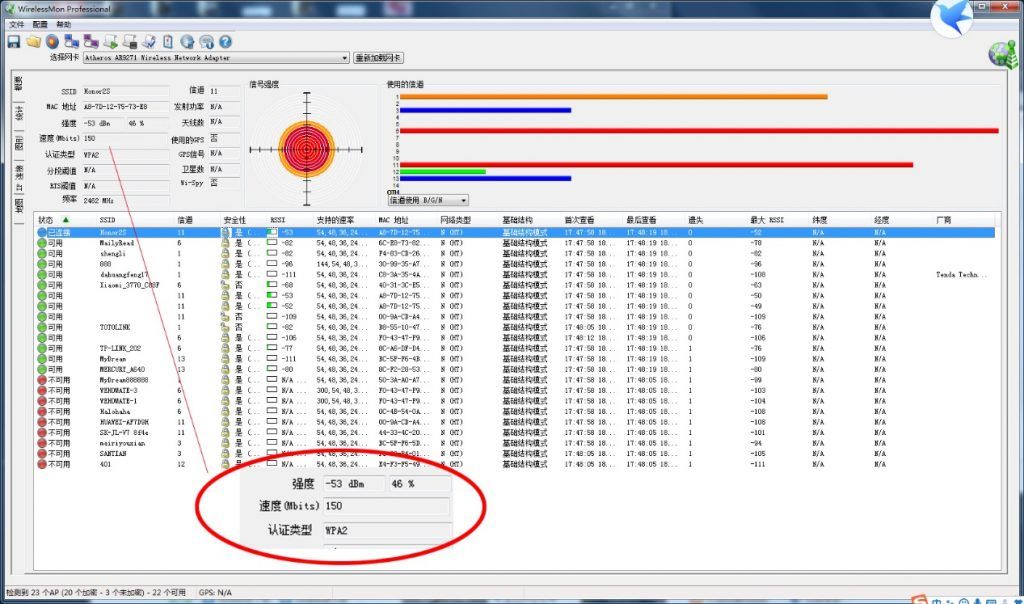Viewport: 1024px width, 604px height.
Task: Click the 重新加载网卡 button
Action: coord(378,58)
